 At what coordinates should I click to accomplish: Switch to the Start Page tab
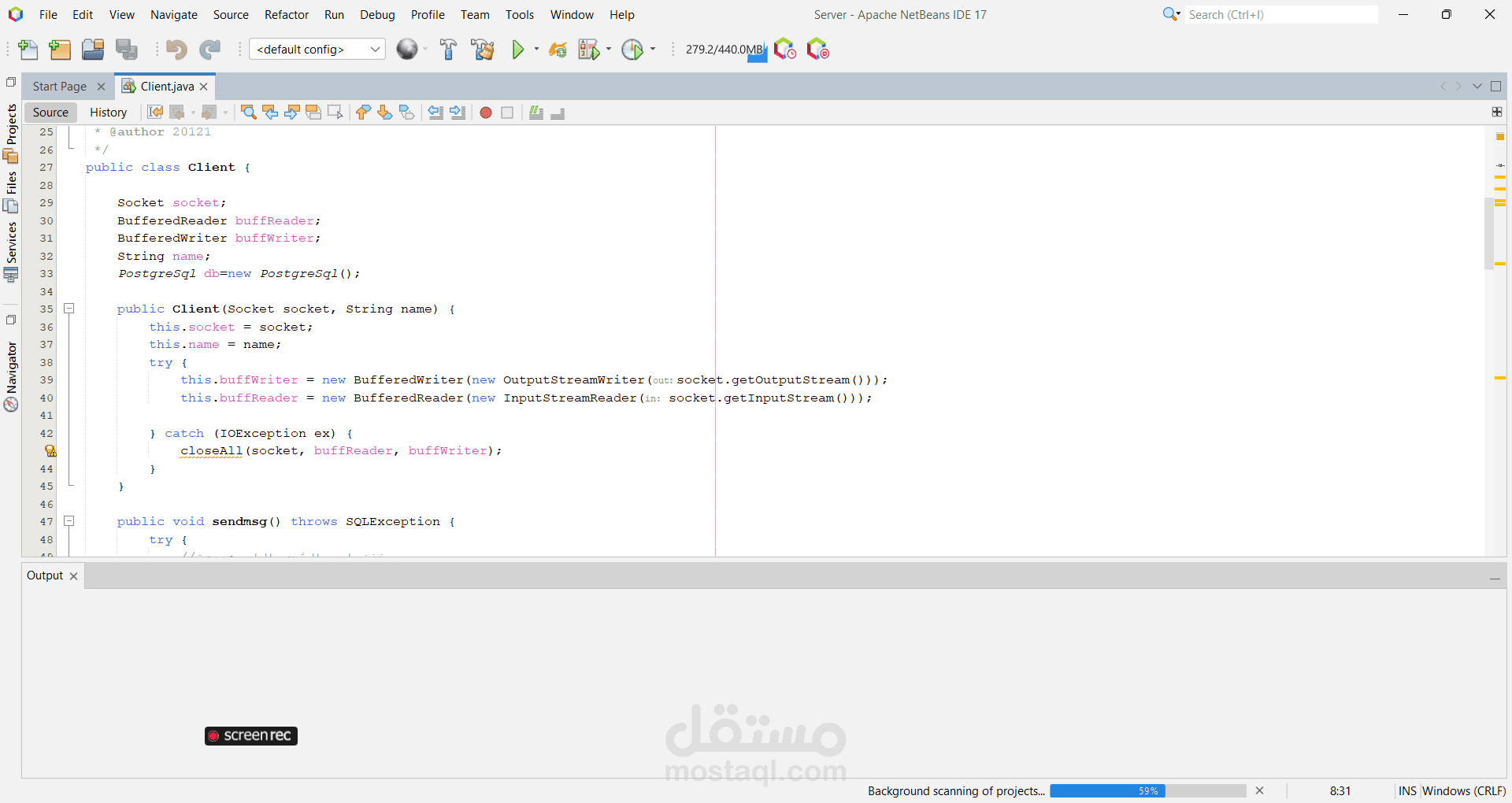(x=58, y=86)
